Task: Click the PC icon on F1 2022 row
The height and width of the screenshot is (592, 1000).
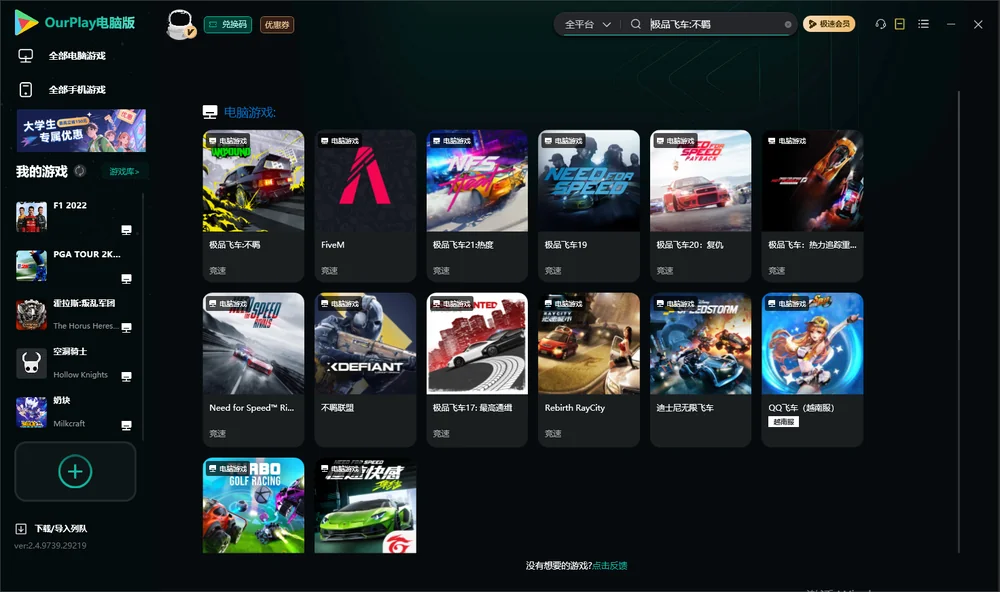Action: coord(126,230)
